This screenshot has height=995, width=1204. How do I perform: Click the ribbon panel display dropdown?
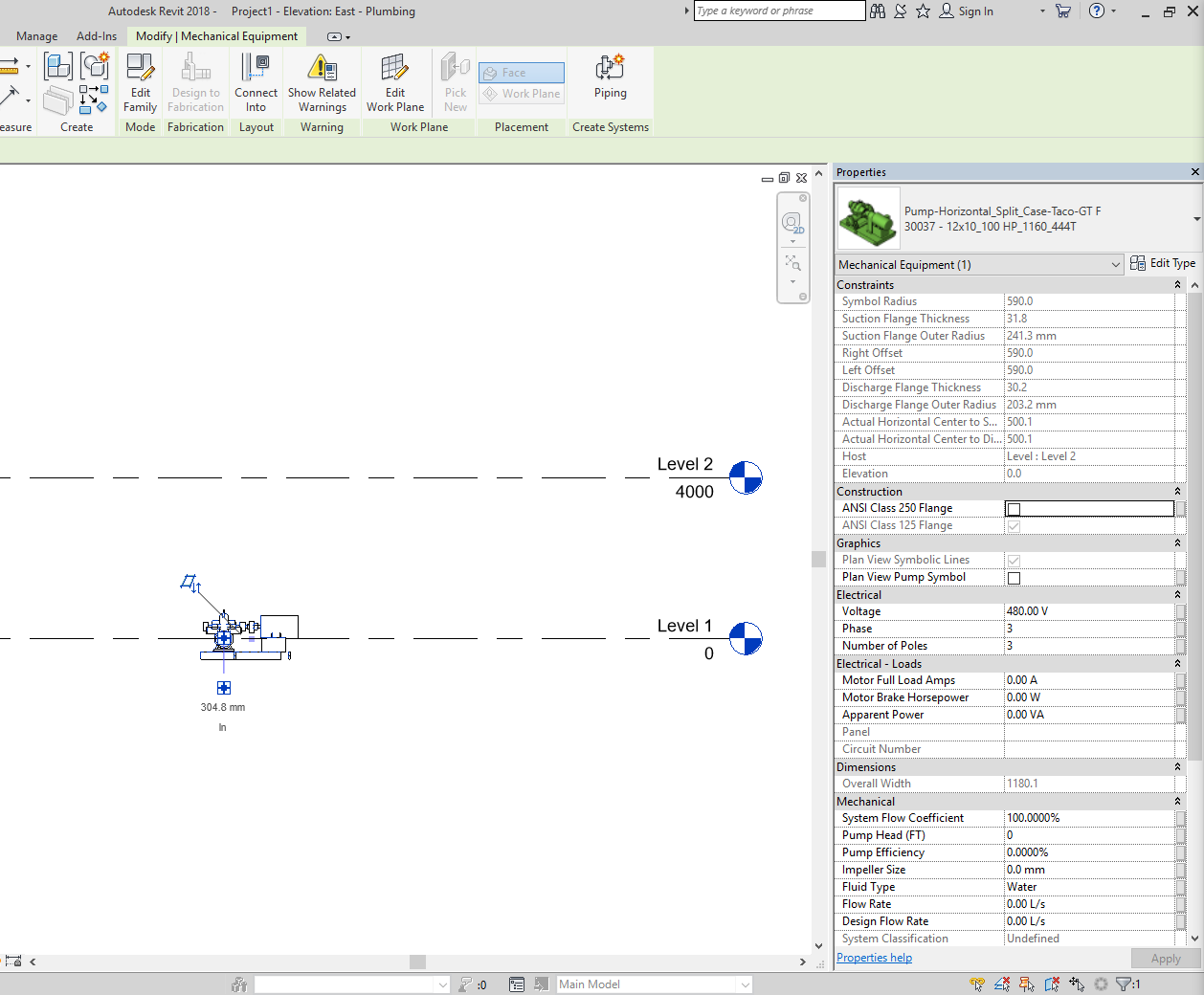point(339,36)
